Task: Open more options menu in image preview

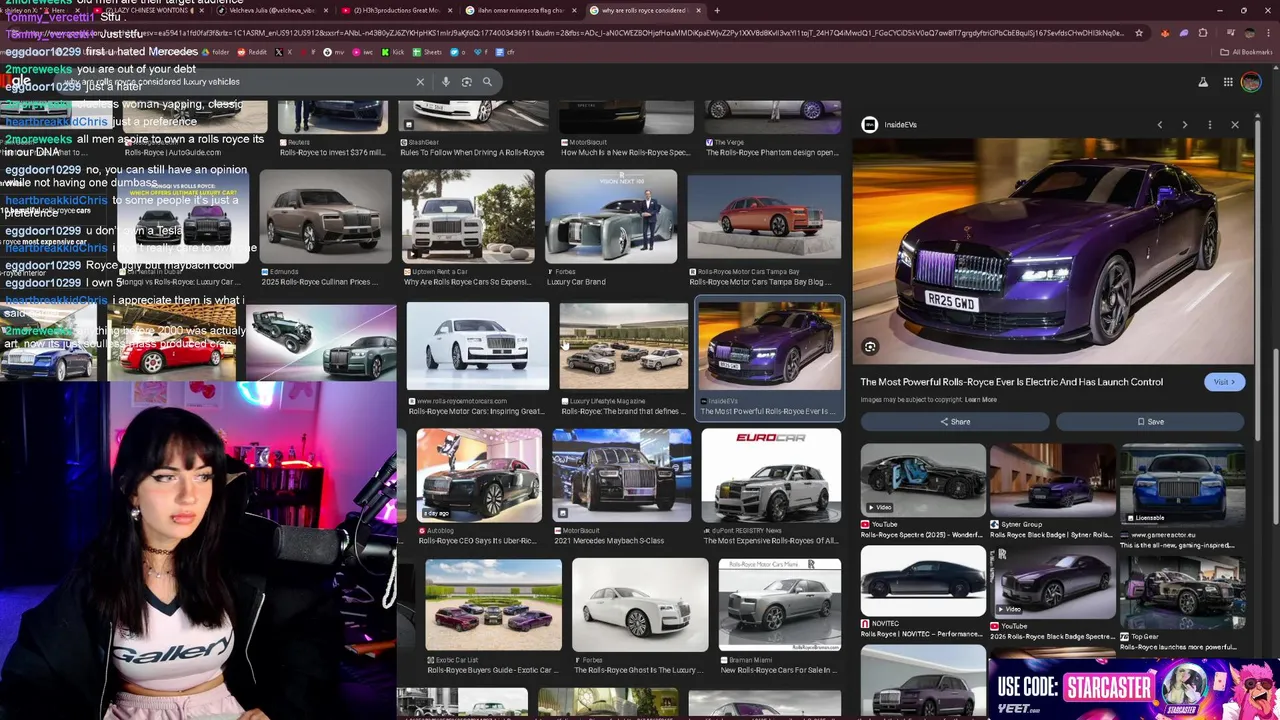Action: [x=1210, y=125]
